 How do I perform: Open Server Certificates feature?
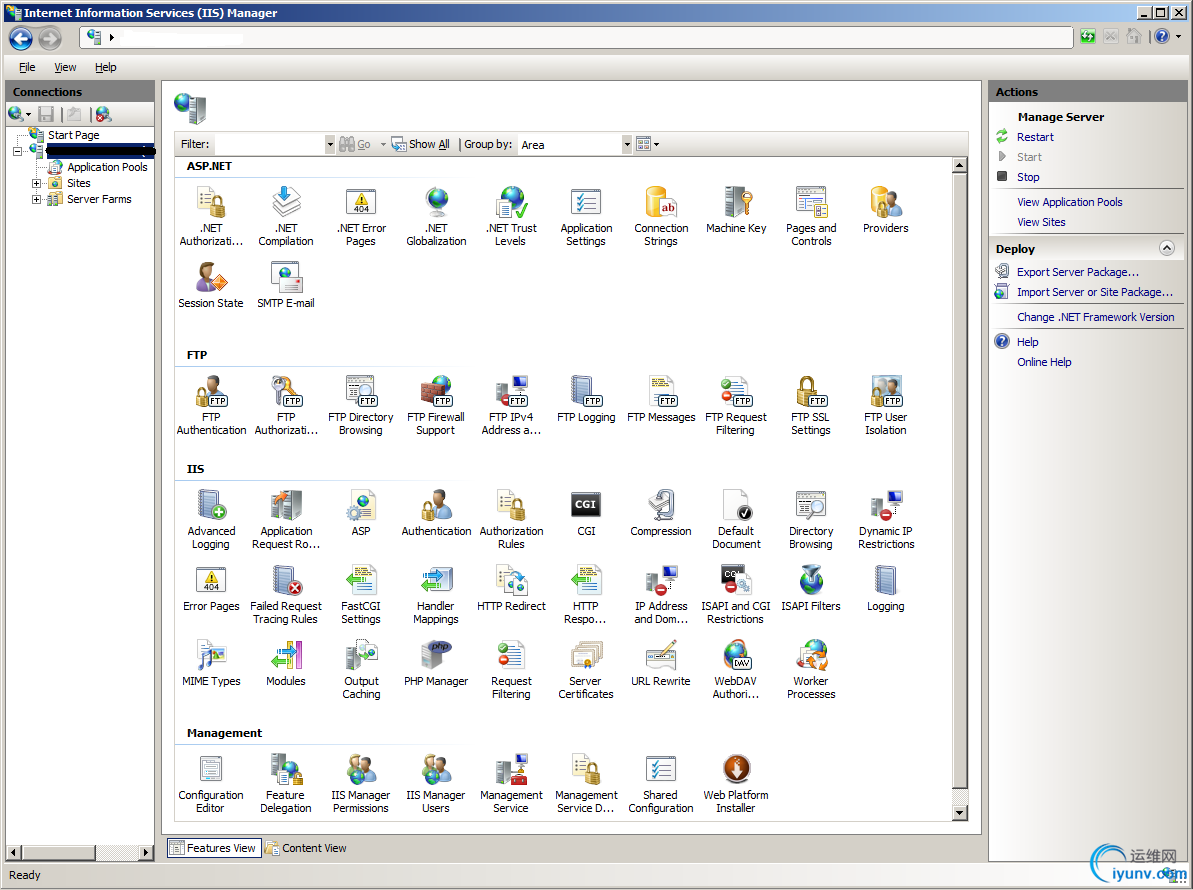pos(586,669)
